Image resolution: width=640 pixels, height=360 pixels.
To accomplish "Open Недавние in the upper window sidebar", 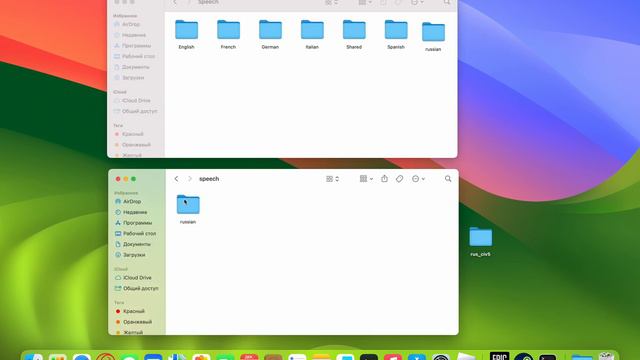I will [x=135, y=35].
